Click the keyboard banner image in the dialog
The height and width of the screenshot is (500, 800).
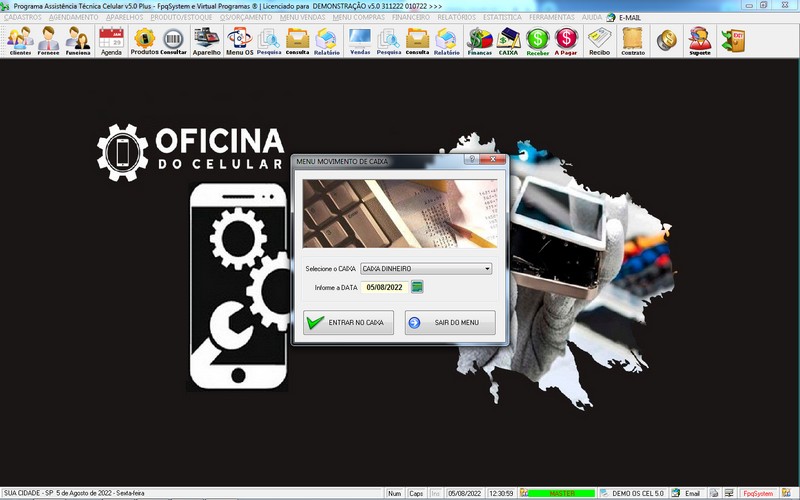(400, 213)
